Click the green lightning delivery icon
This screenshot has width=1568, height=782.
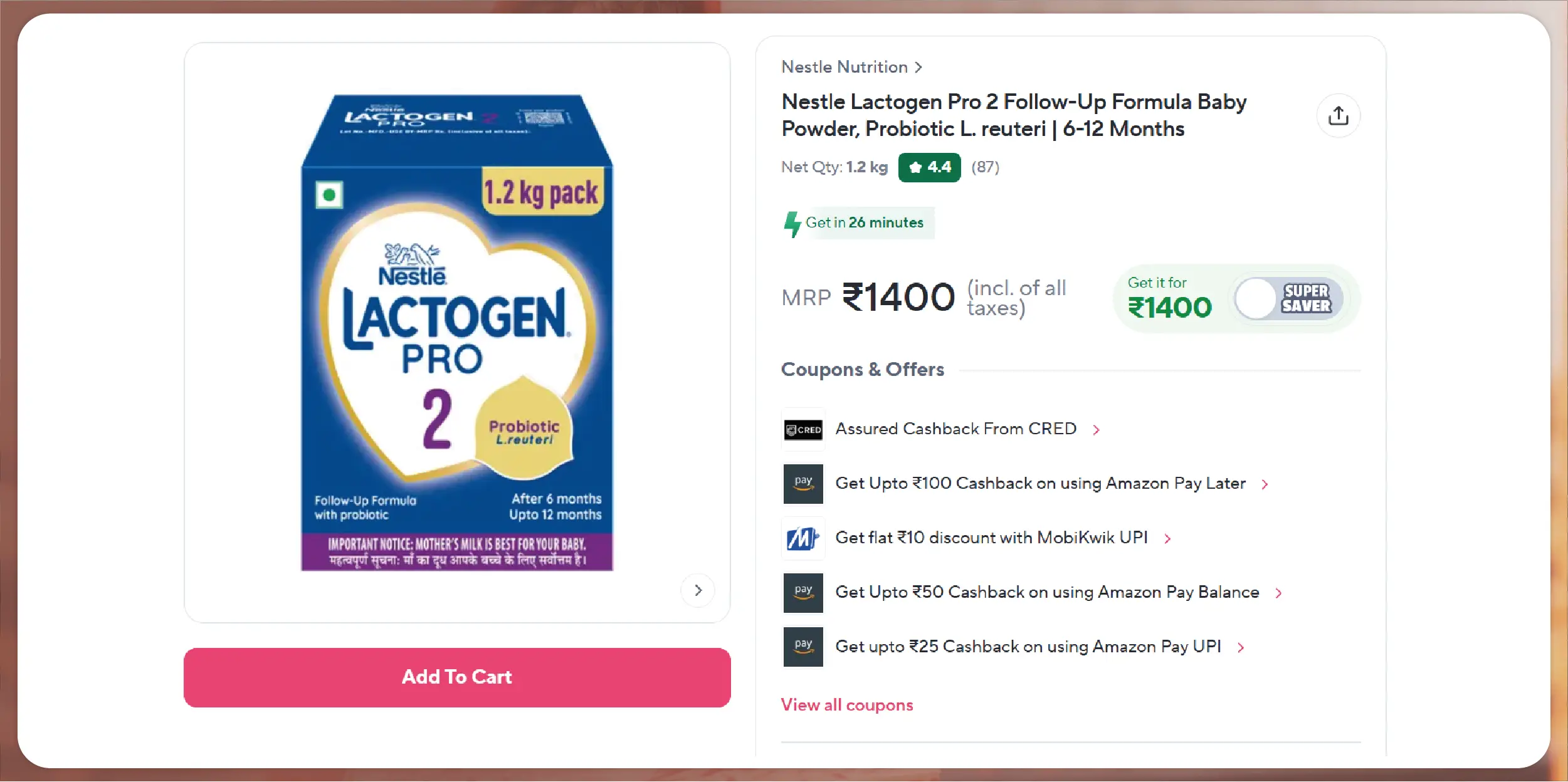792,224
